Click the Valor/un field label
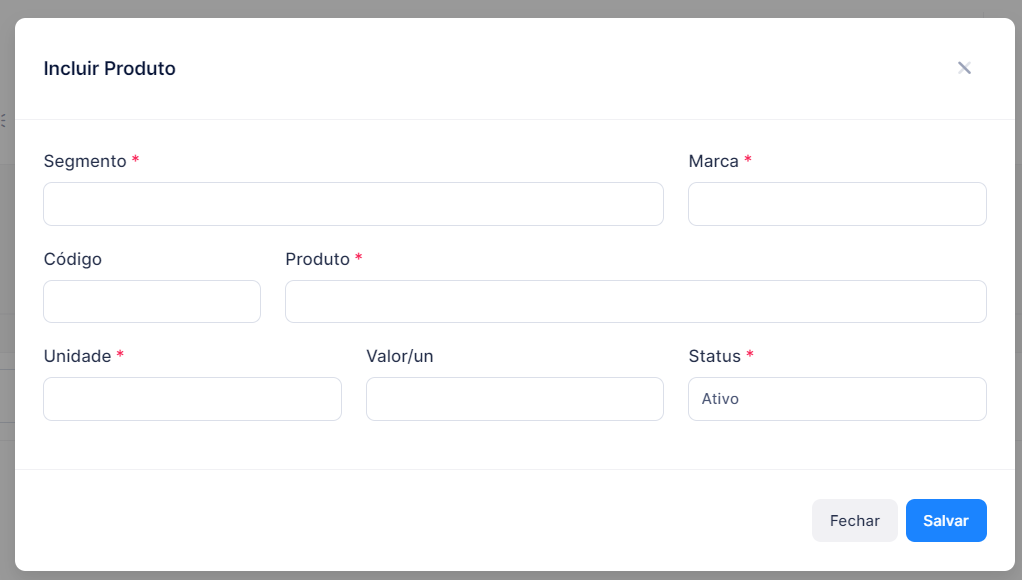This screenshot has height=580, width=1022. click(400, 356)
